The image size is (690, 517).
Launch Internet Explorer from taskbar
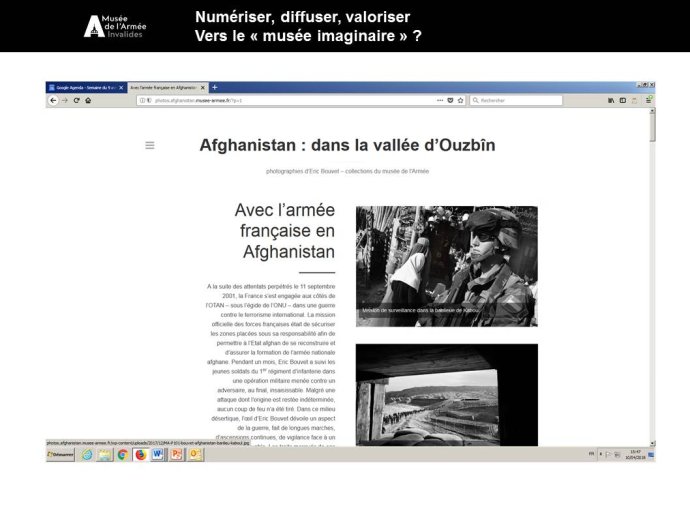pyautogui.click(x=87, y=455)
